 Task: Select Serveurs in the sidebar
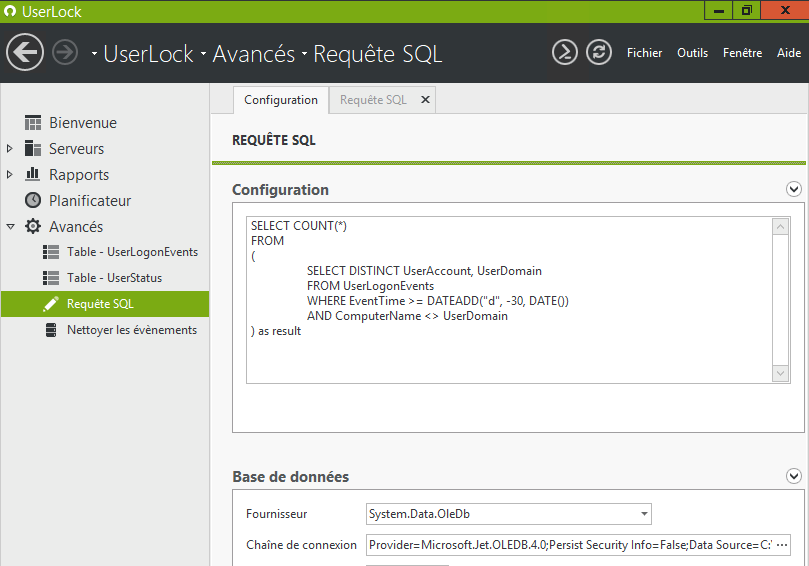76,149
